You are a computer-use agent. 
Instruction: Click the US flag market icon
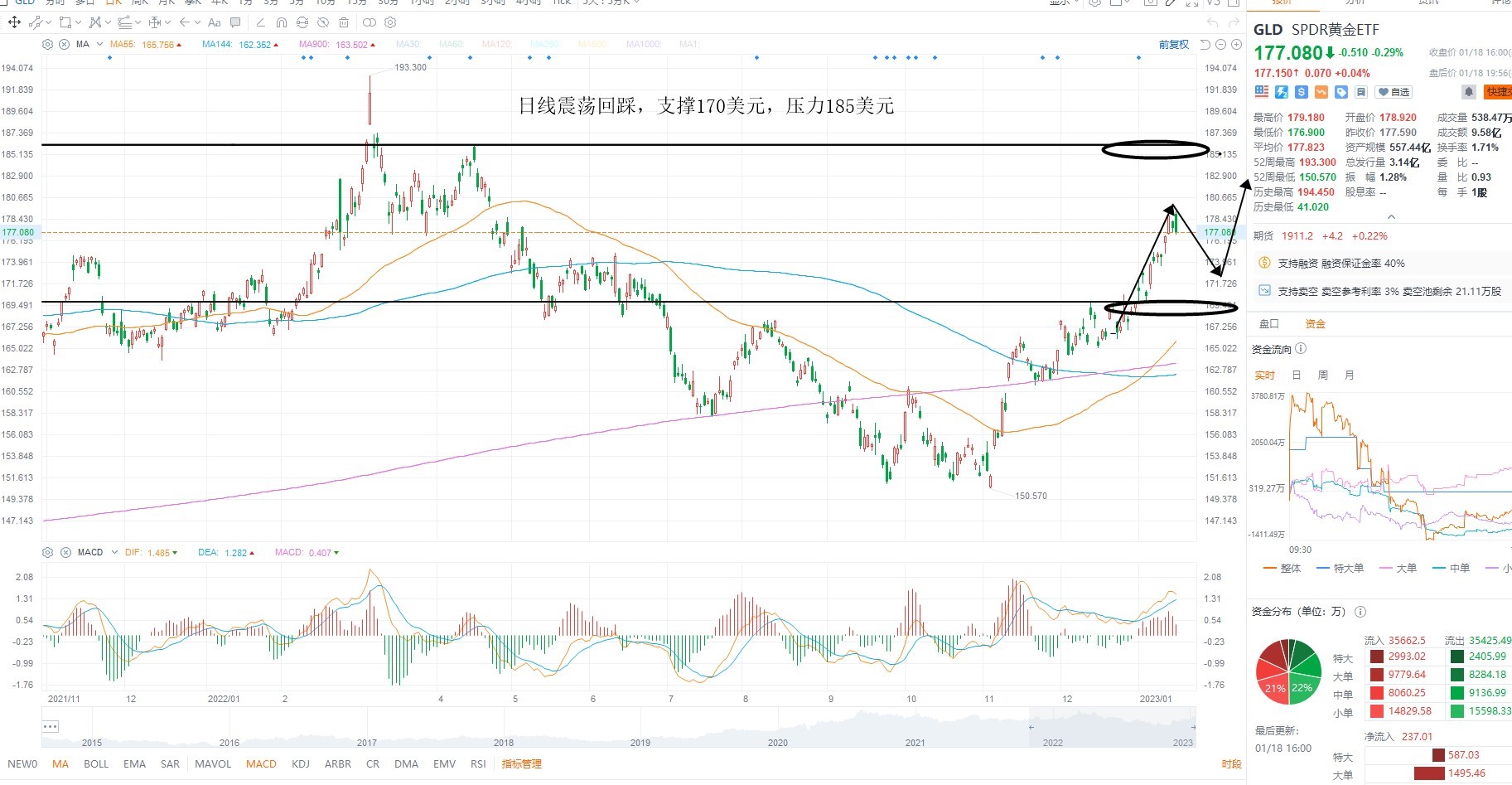pos(1262,92)
